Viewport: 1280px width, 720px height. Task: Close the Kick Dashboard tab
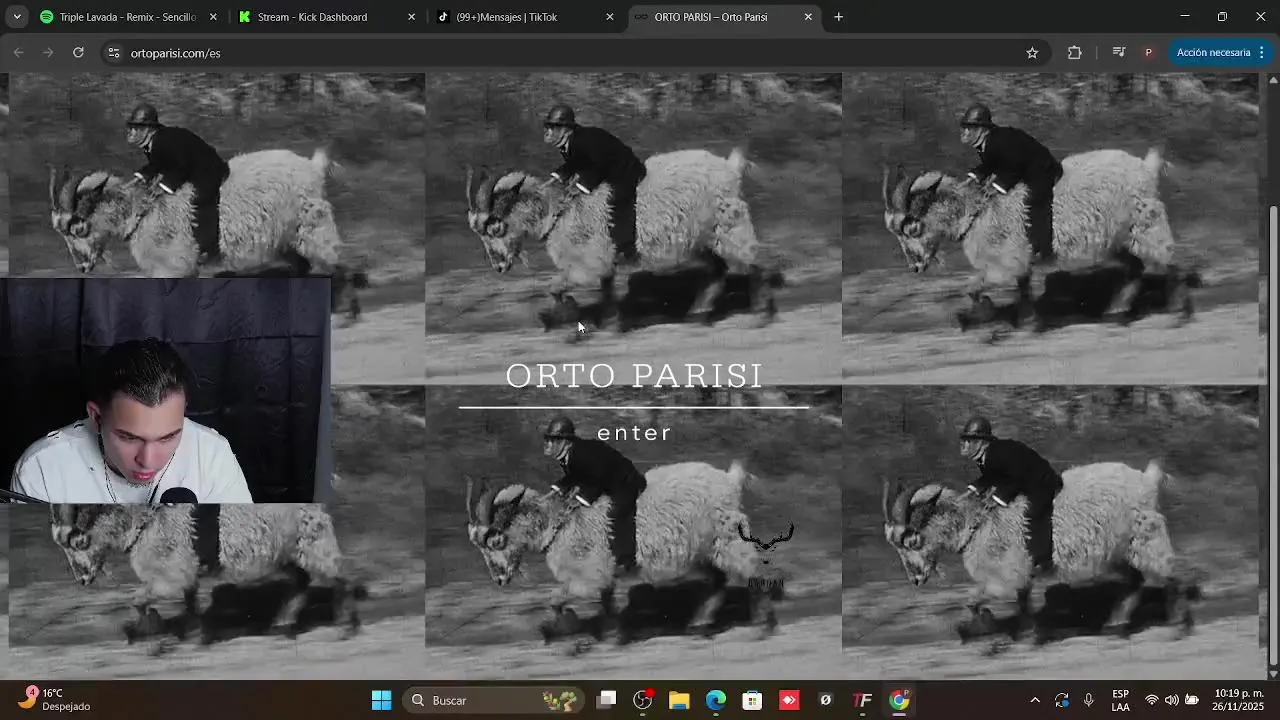(411, 17)
